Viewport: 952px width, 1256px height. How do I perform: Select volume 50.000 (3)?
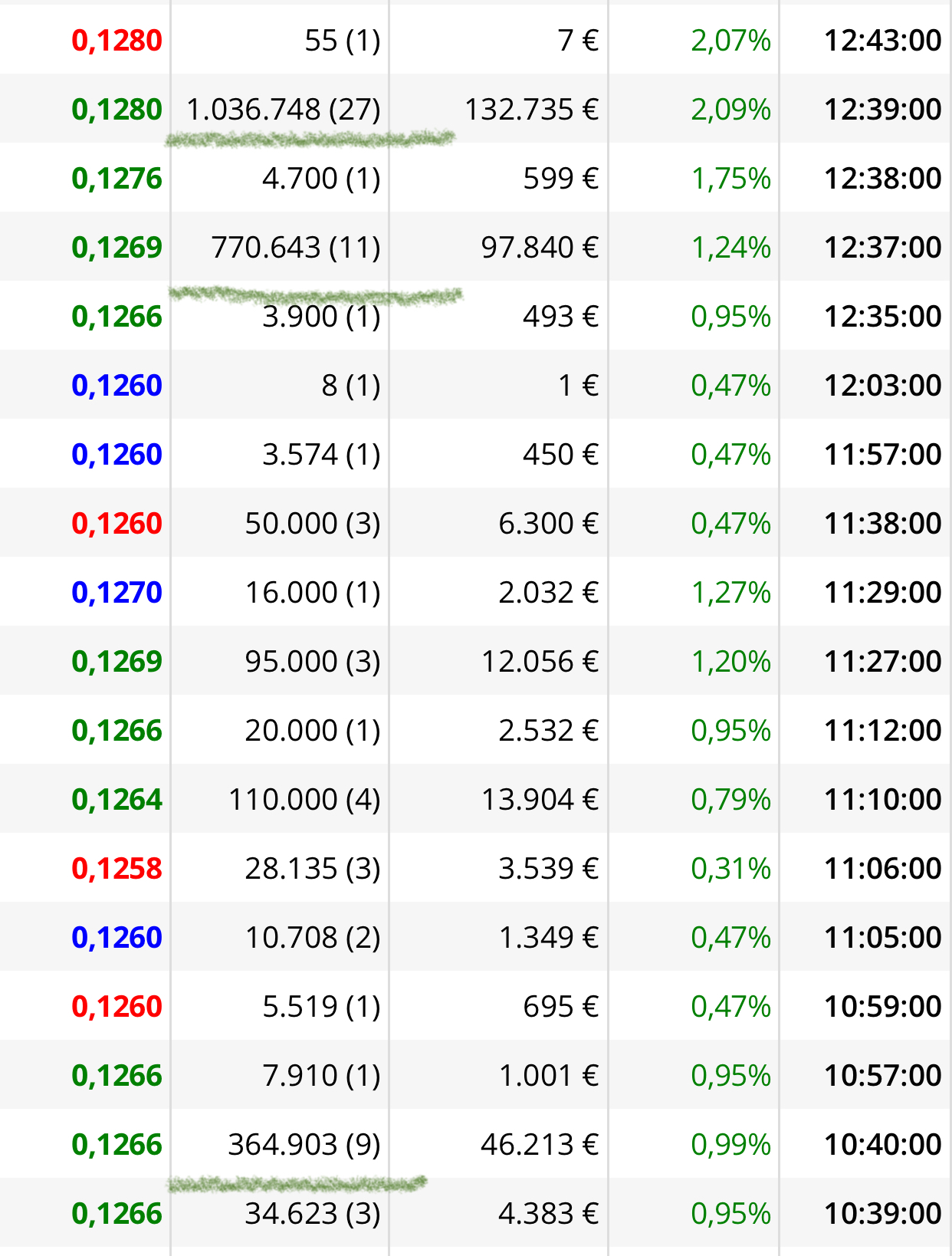[x=313, y=524]
